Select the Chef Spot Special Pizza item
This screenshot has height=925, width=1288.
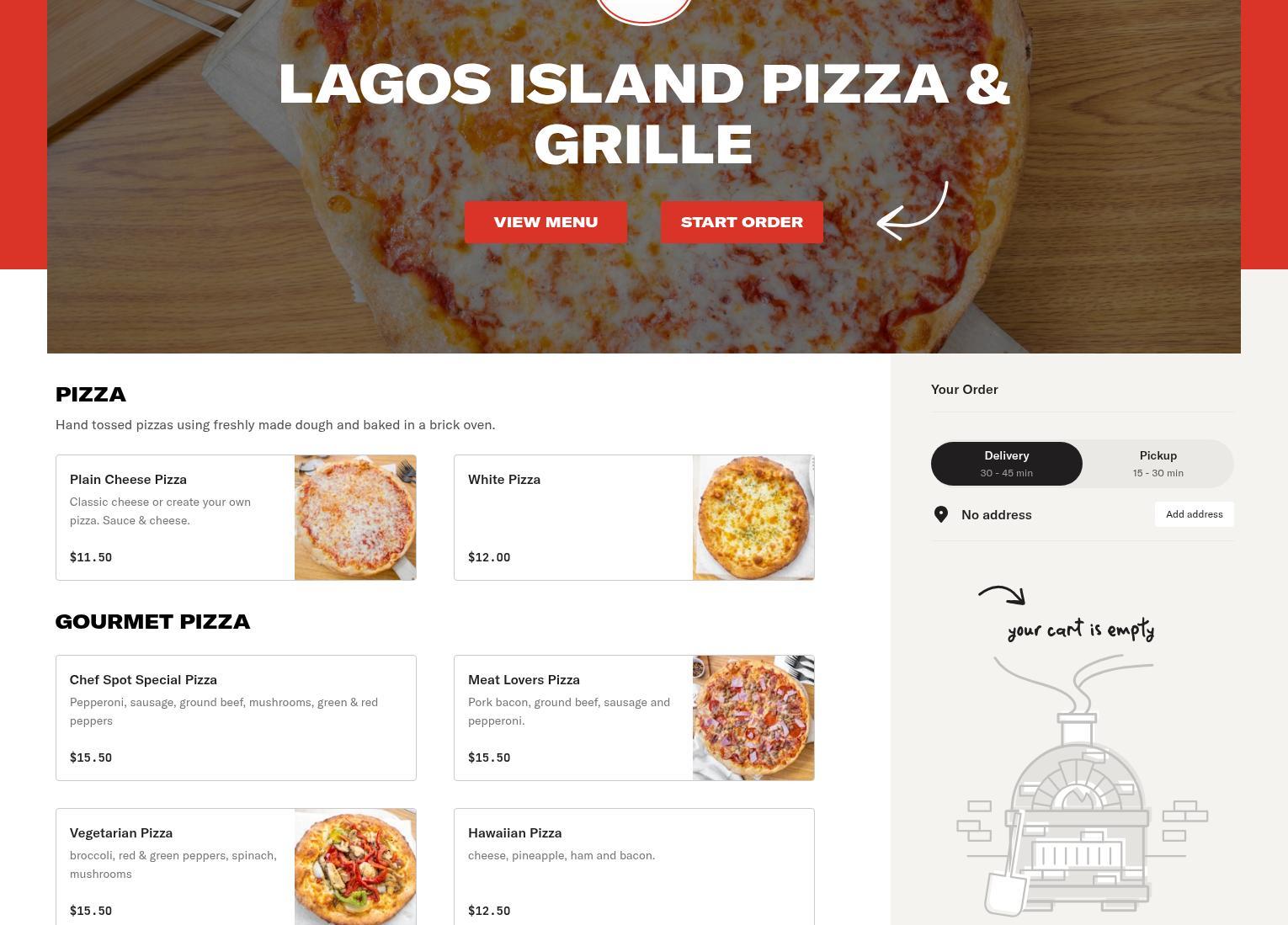pyautogui.click(x=236, y=718)
